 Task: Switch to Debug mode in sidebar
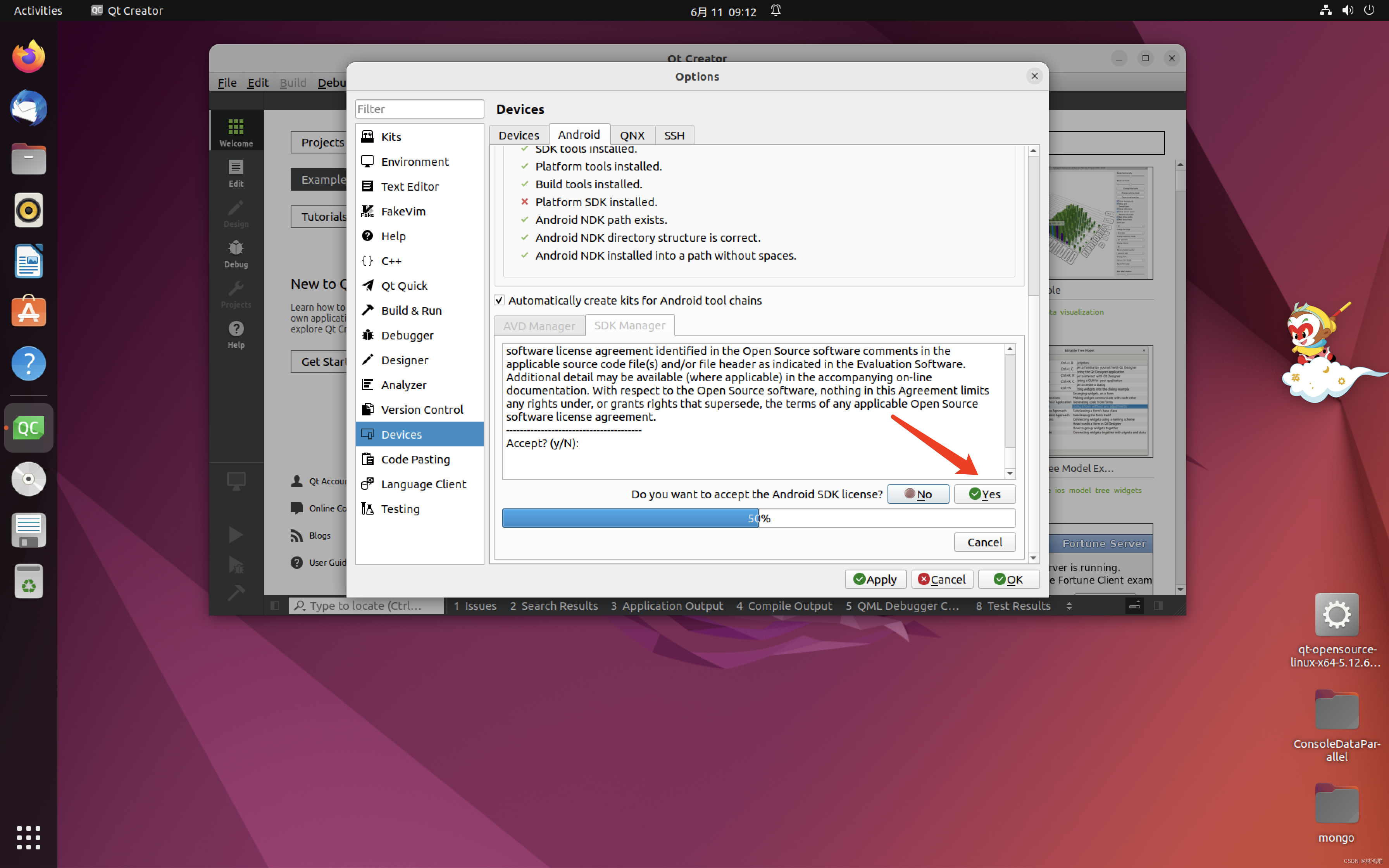(x=236, y=254)
